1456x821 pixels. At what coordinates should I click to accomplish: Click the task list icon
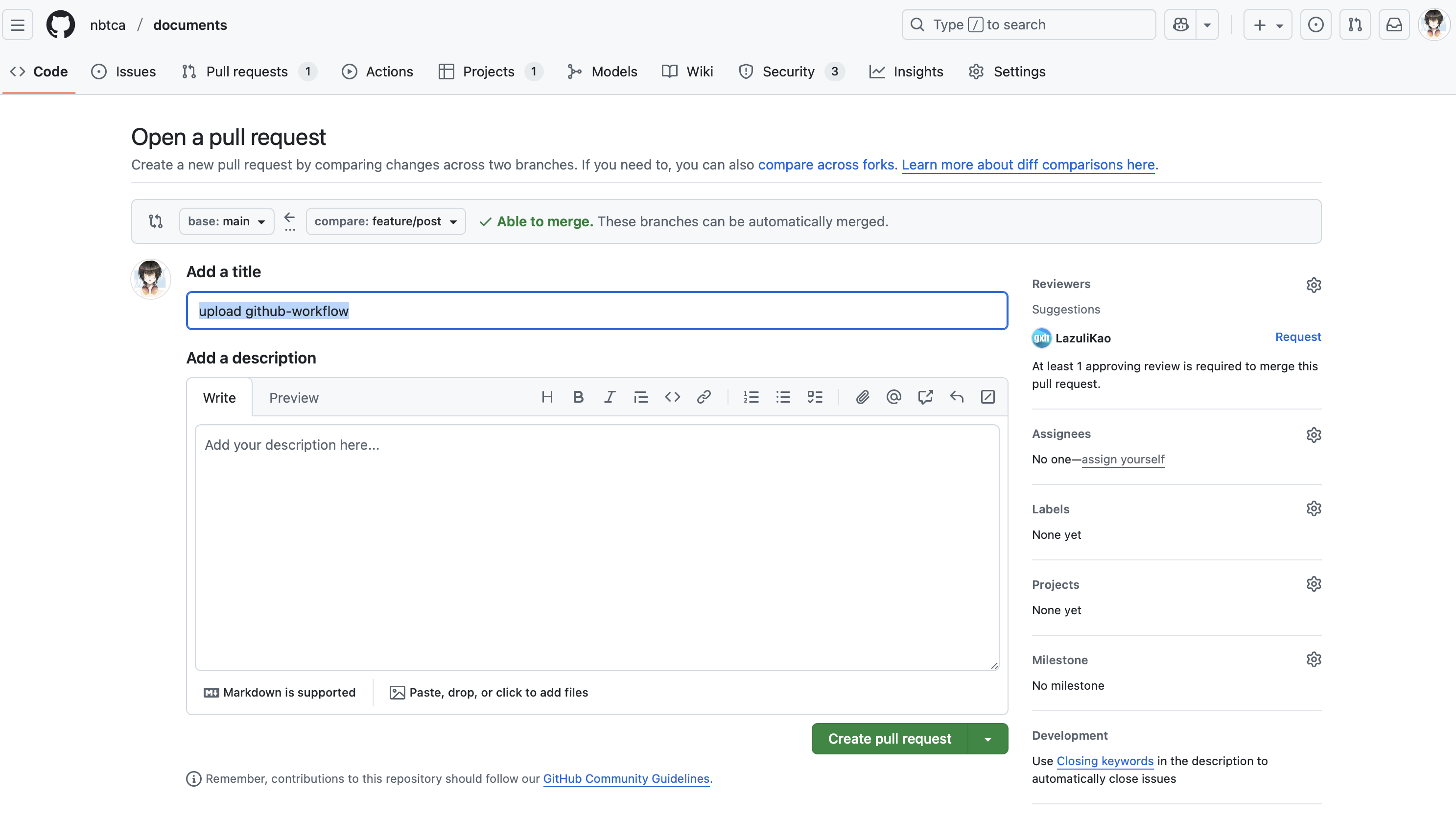[815, 397]
